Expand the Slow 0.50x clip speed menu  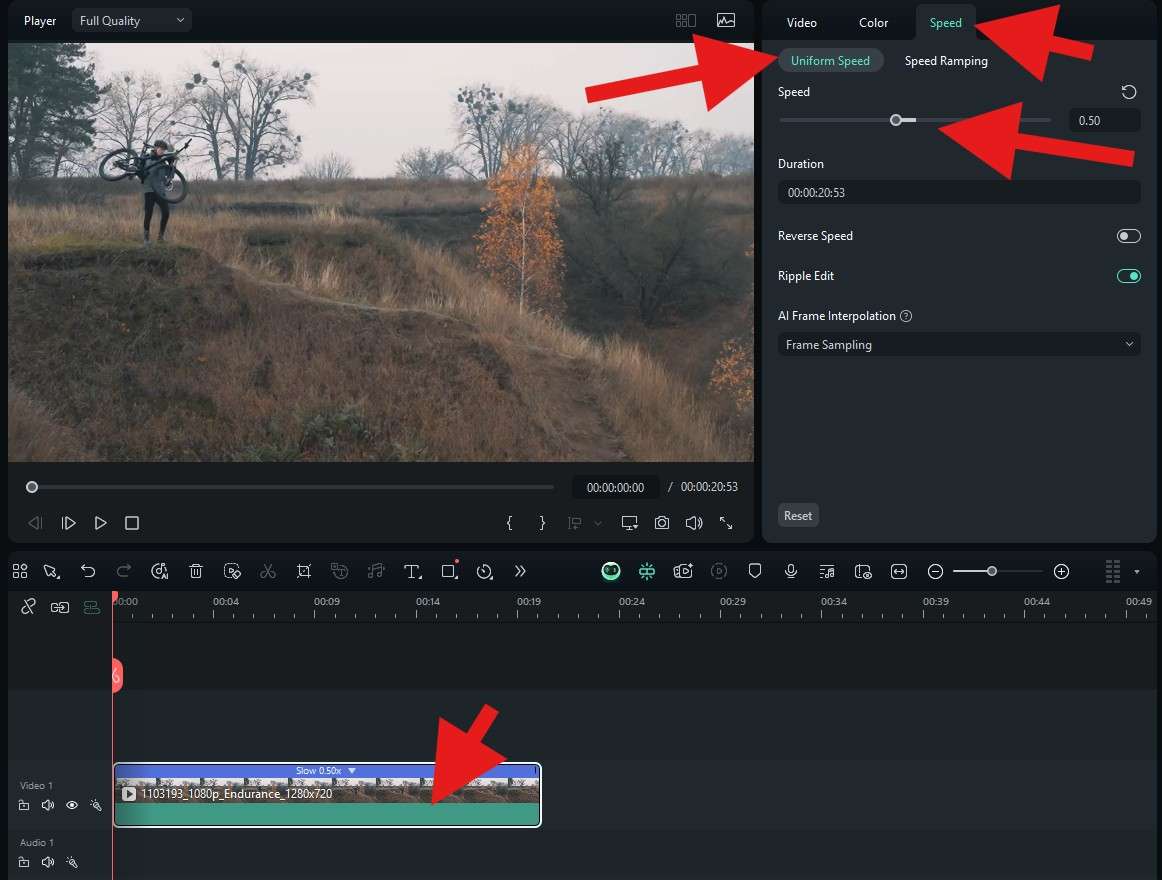click(352, 771)
